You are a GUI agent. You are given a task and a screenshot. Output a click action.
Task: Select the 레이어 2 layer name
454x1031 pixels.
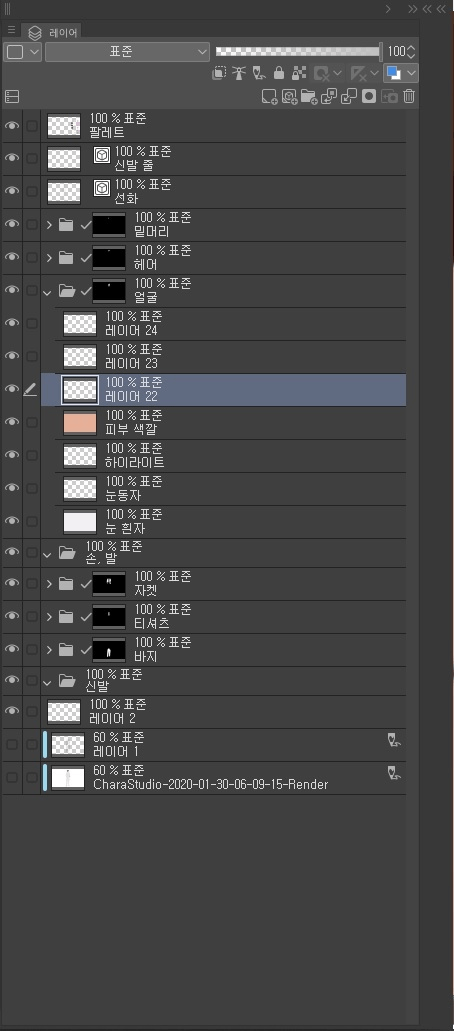click(113, 719)
